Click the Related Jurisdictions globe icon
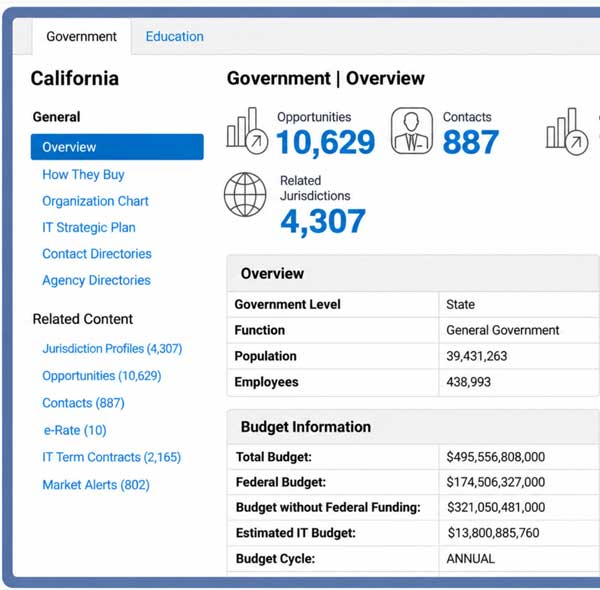Screen dimensions: 600x590 pyautogui.click(x=245, y=194)
